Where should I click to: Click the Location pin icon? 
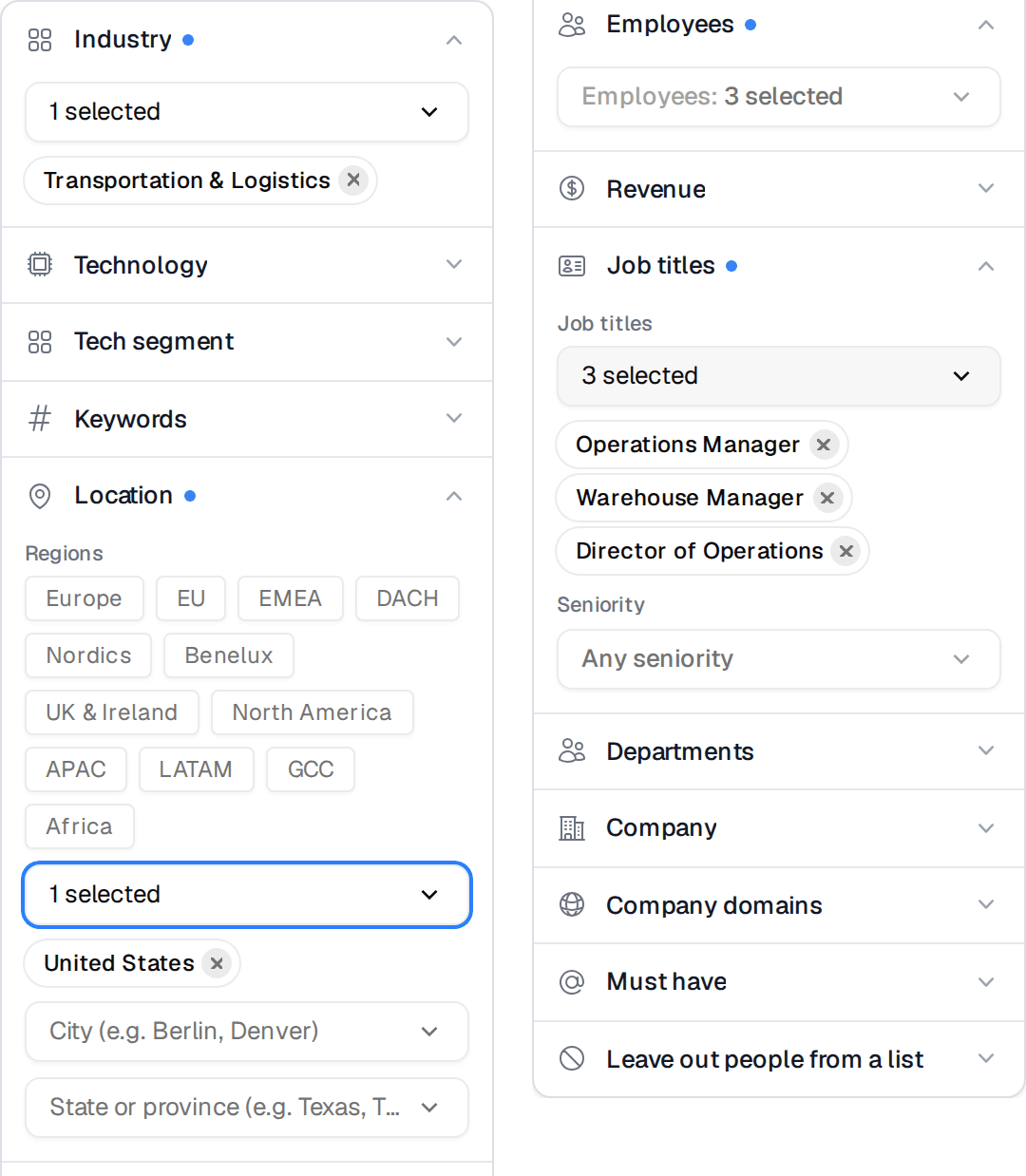click(x=40, y=496)
